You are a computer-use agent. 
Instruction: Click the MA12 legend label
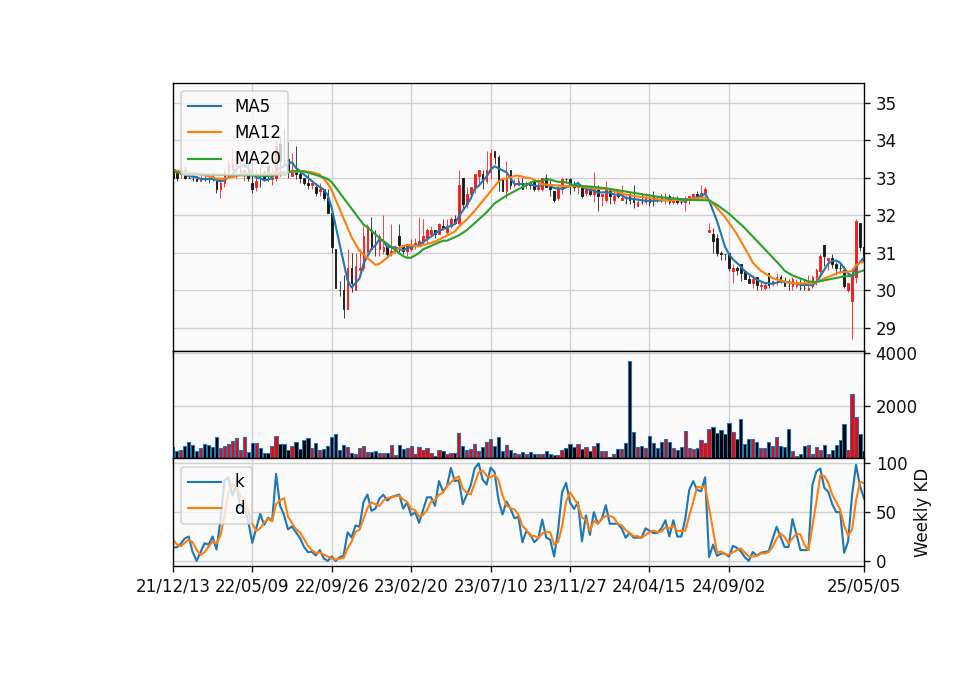257,132
